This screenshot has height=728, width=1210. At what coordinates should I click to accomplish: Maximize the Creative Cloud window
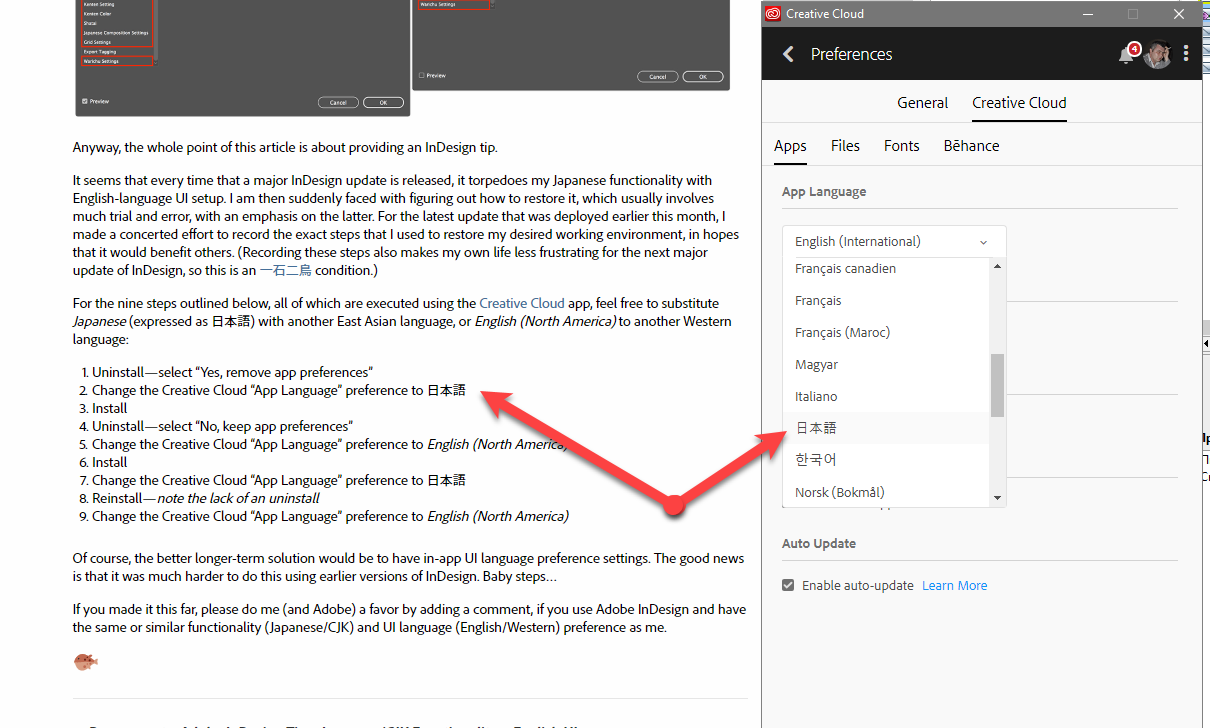pyautogui.click(x=1133, y=14)
